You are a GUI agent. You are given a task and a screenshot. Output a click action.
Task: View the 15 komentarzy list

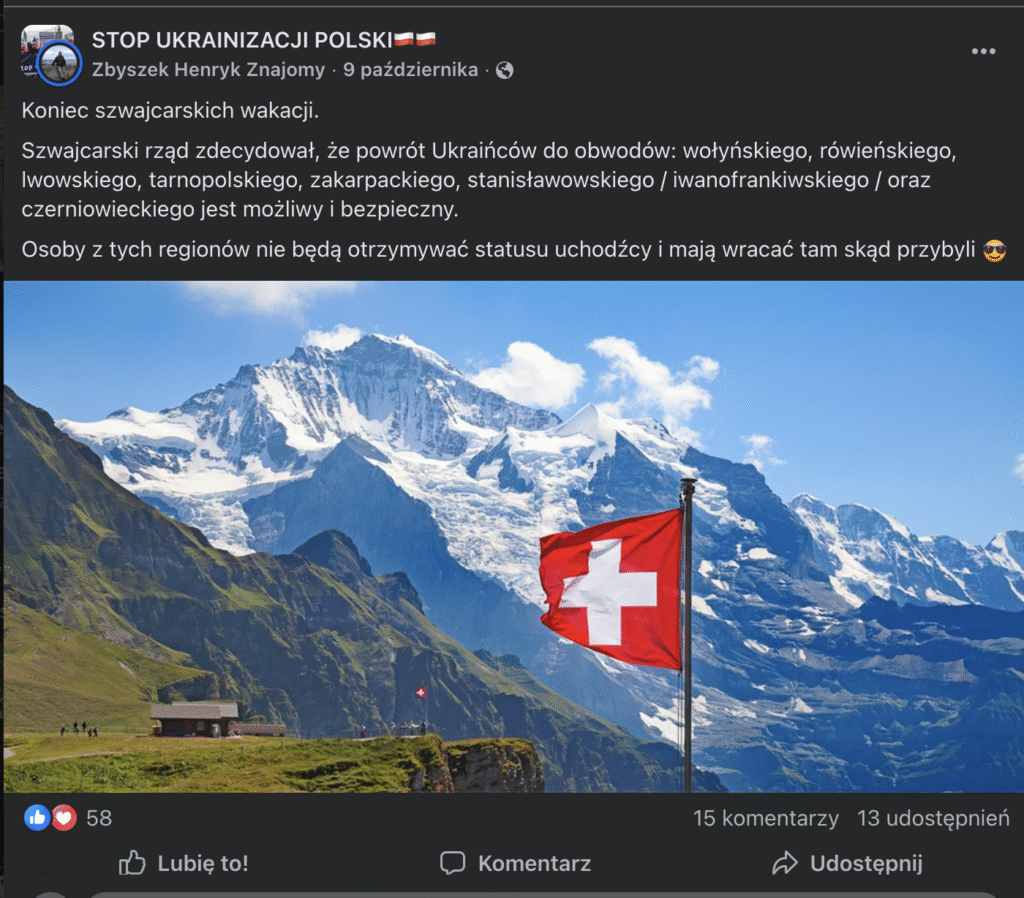click(765, 818)
